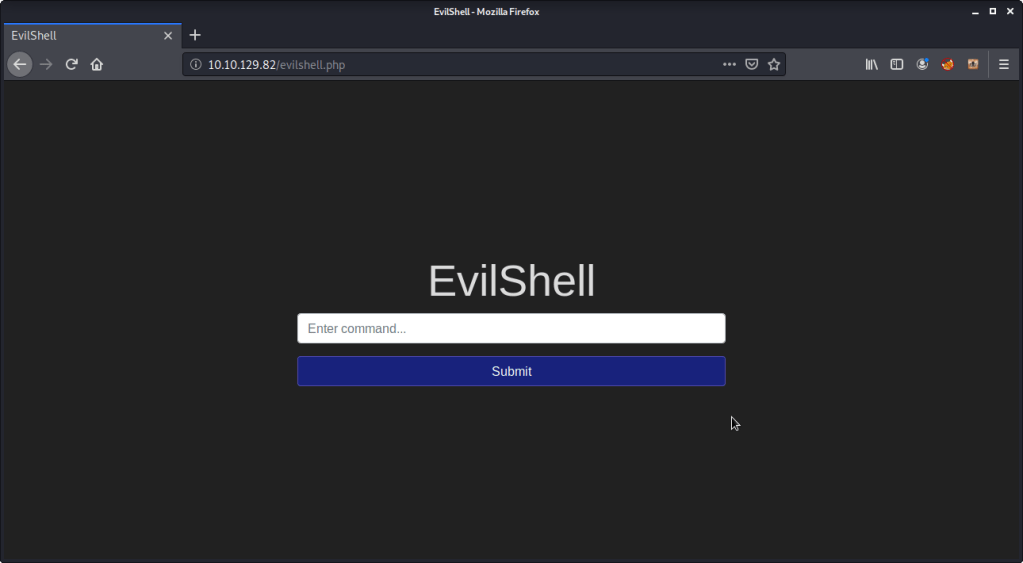Click the orange extension icon in toolbar
Image resolution: width=1023 pixels, height=563 pixels.
pyautogui.click(x=972, y=64)
